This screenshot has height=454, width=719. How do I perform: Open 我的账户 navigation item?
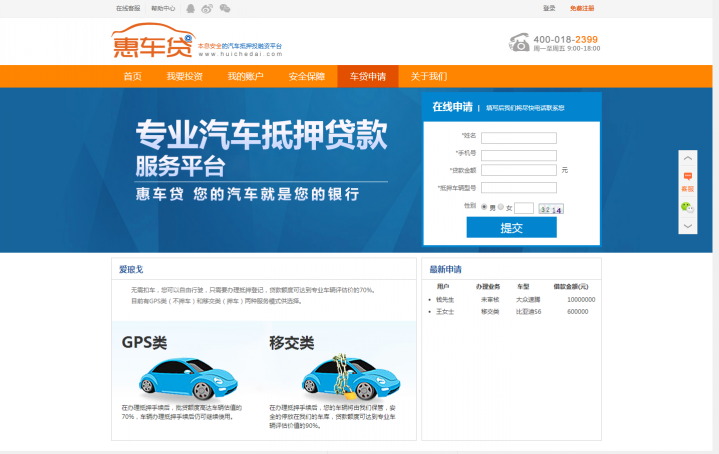pyautogui.click(x=245, y=76)
